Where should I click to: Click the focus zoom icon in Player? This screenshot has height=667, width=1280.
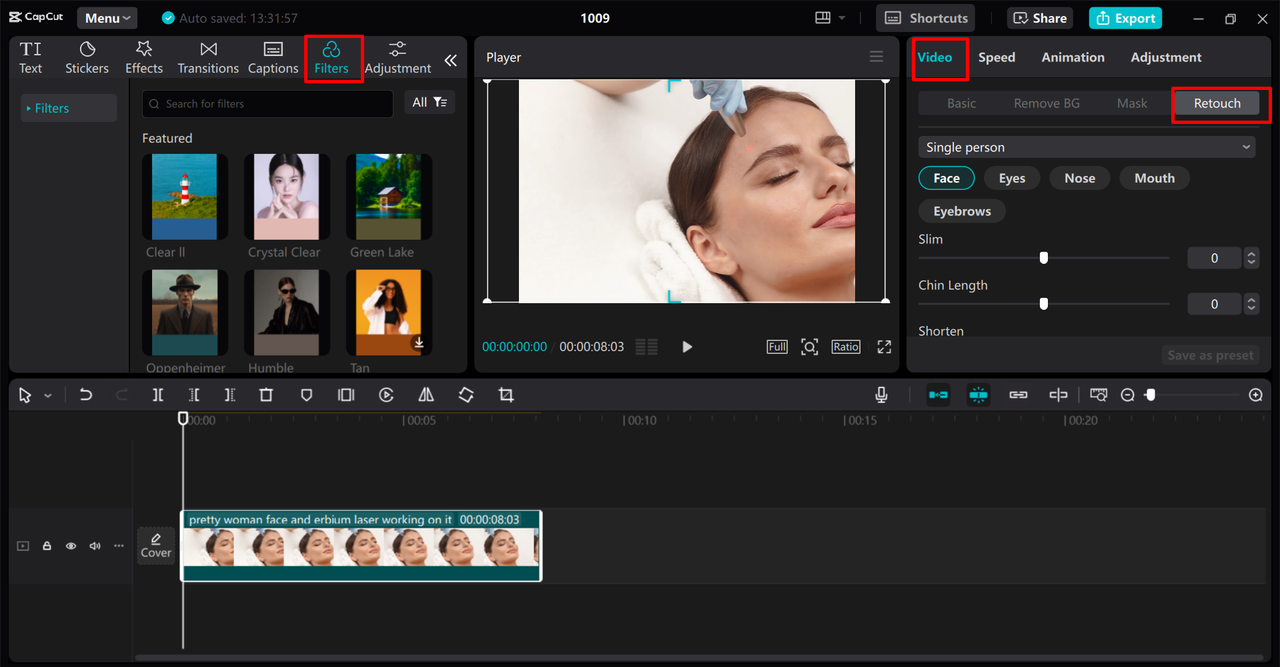[810, 347]
